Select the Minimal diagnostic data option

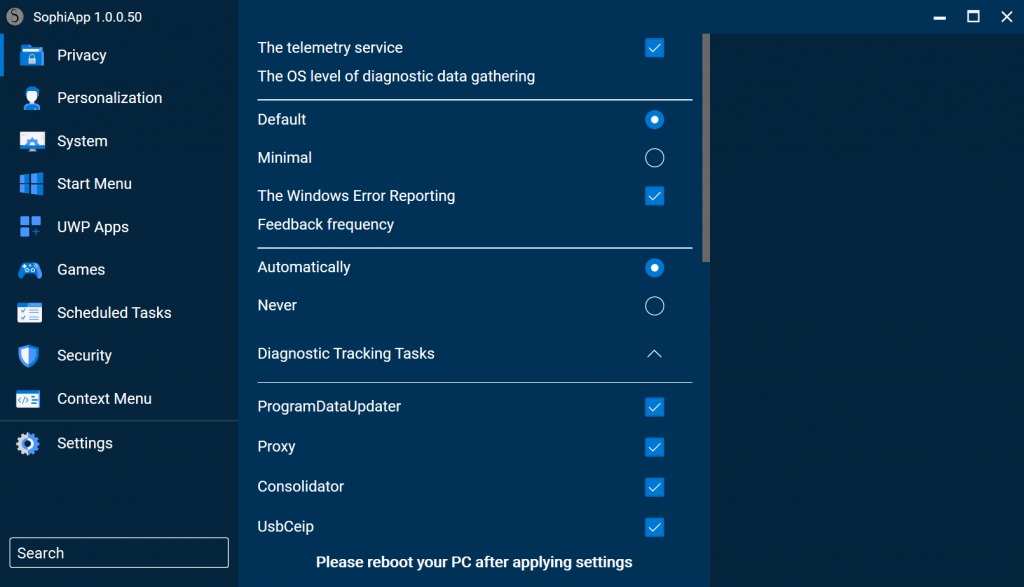654,157
